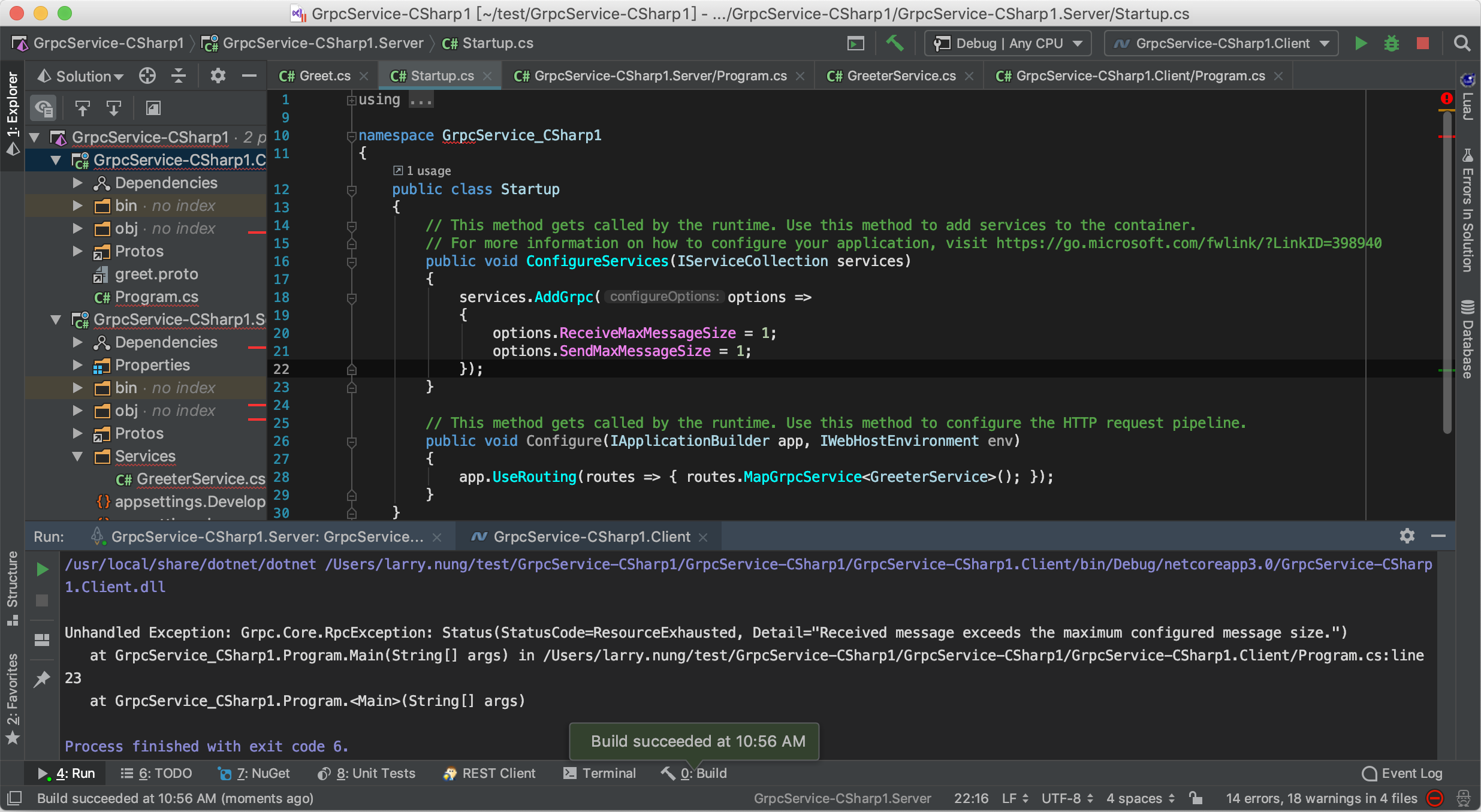
Task: Change line separator LF in status bar
Action: click(x=1015, y=798)
